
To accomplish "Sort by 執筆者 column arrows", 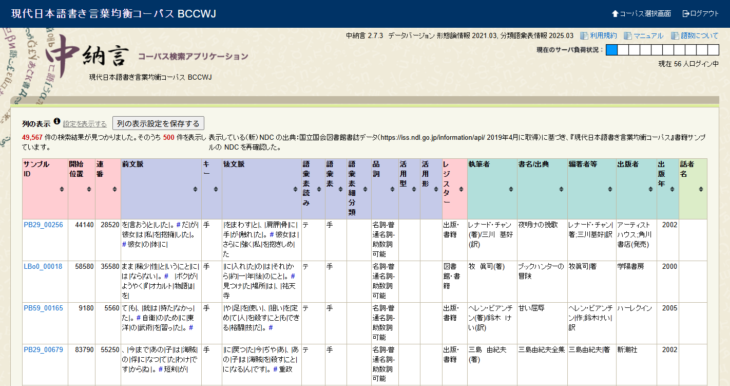I will pyautogui.click(x=511, y=189).
